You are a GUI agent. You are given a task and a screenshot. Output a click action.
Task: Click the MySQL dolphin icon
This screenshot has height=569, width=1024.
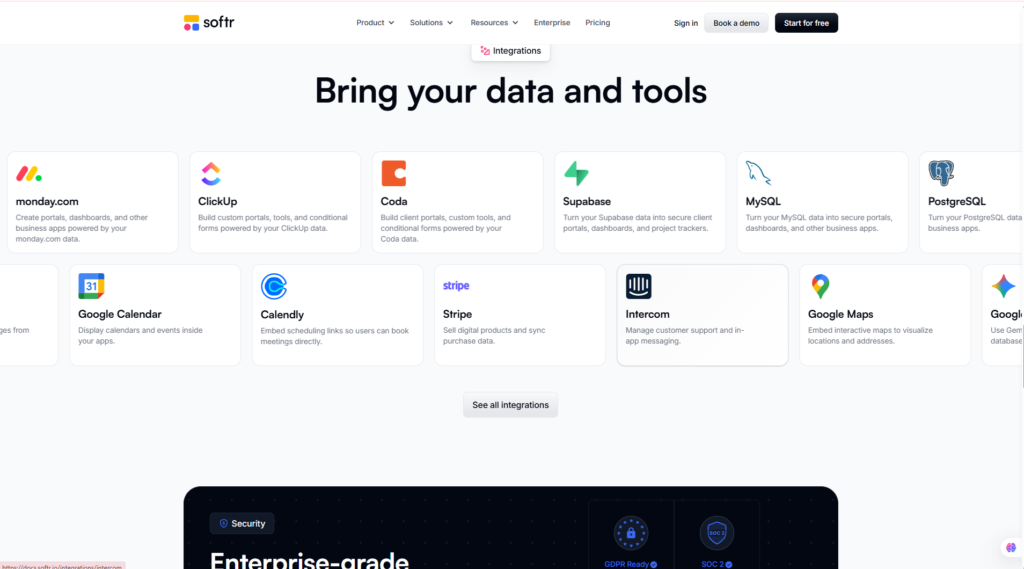pos(758,173)
